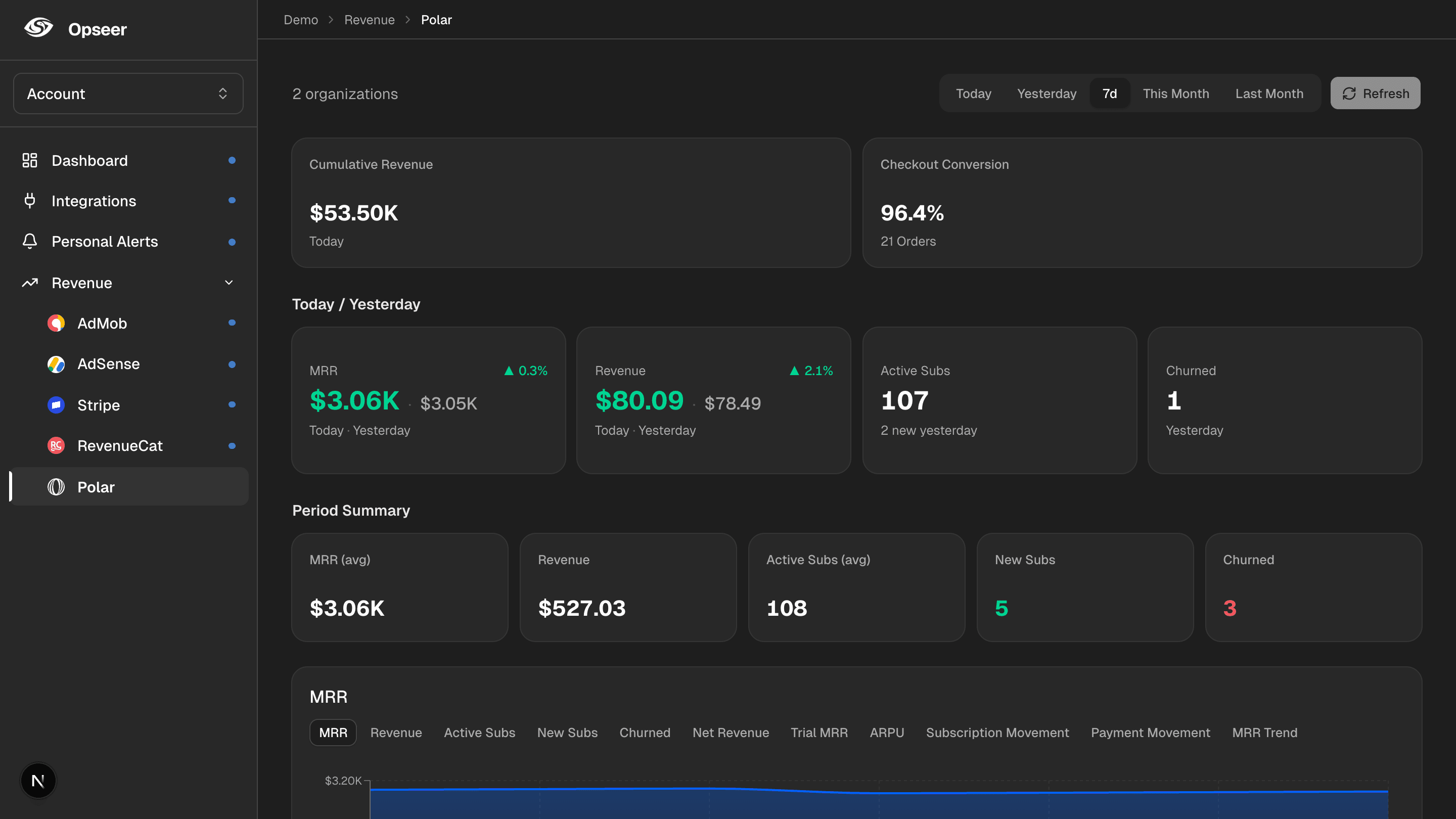The image size is (1456, 819).
Task: Click the Cumulative Revenue $53.50K value
Action: pos(354,213)
